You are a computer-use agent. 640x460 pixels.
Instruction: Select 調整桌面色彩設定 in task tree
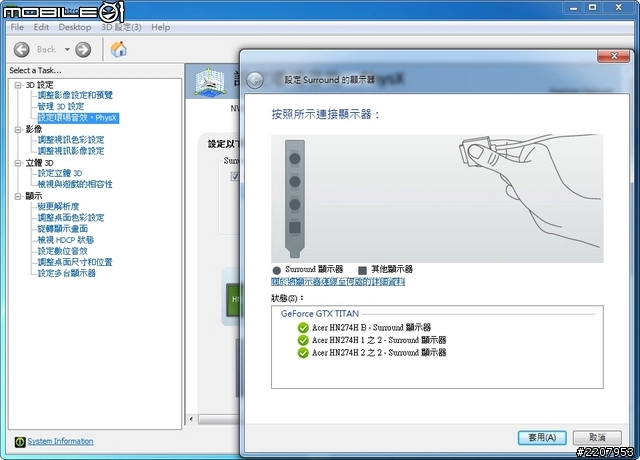pyautogui.click(x=71, y=218)
